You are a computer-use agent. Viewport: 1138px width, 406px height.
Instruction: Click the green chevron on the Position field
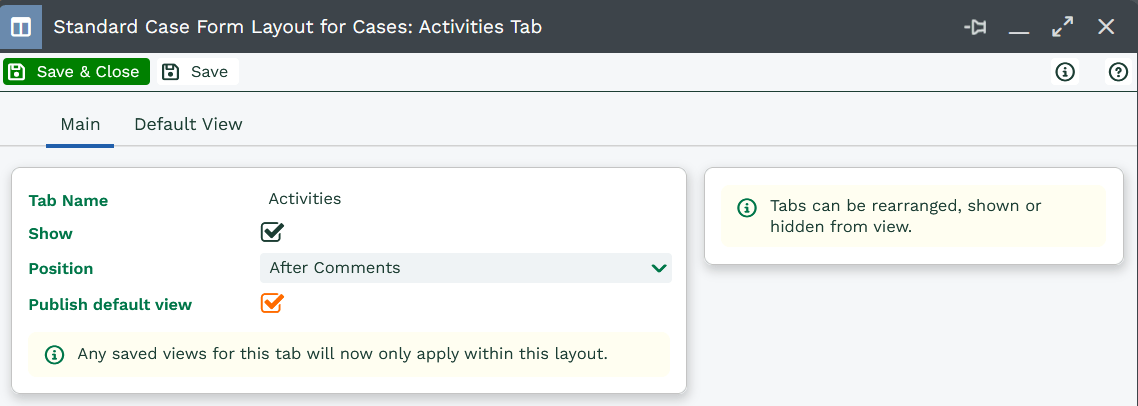point(658,268)
